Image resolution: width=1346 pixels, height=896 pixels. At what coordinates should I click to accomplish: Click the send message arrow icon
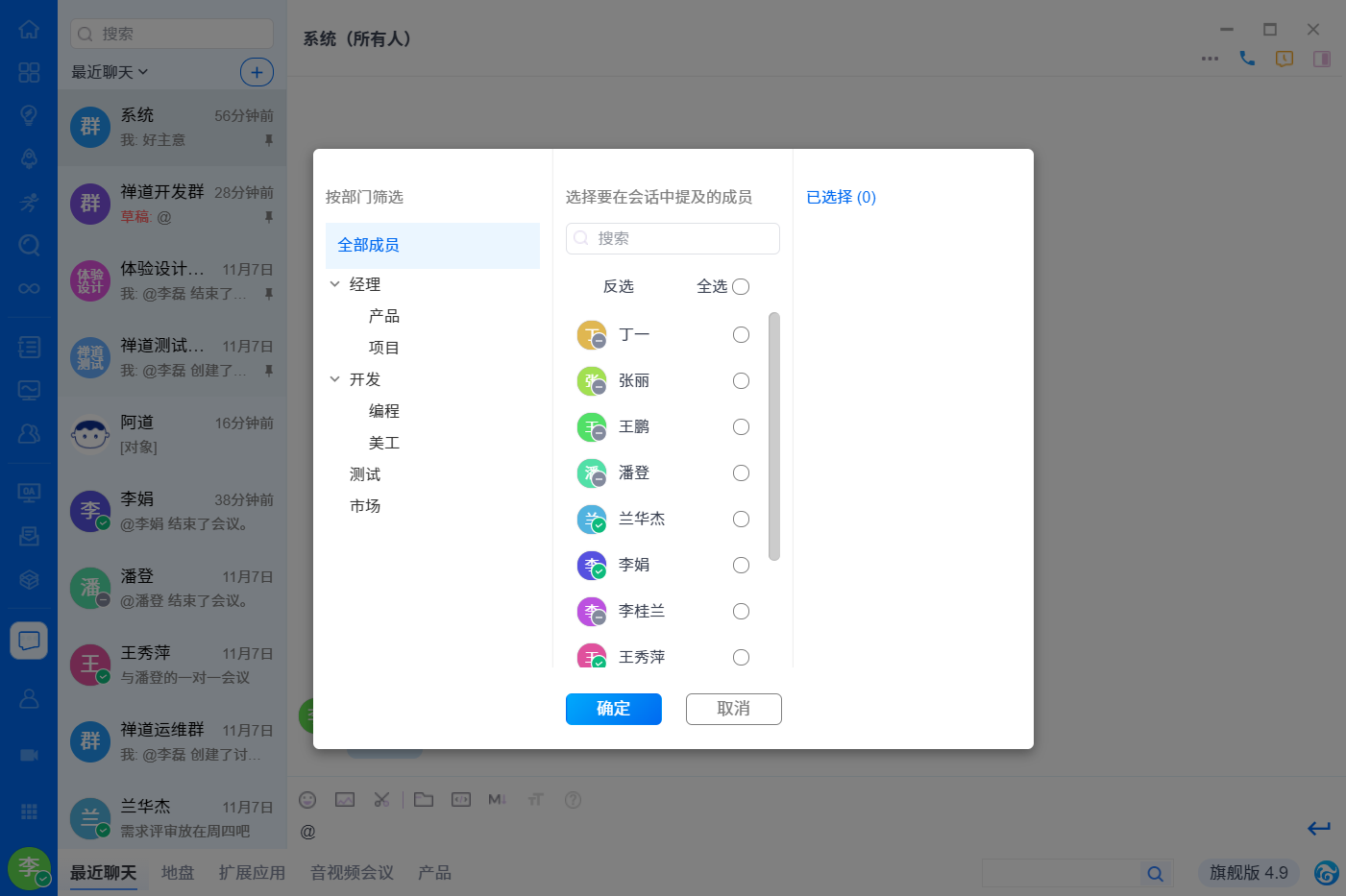[x=1319, y=828]
